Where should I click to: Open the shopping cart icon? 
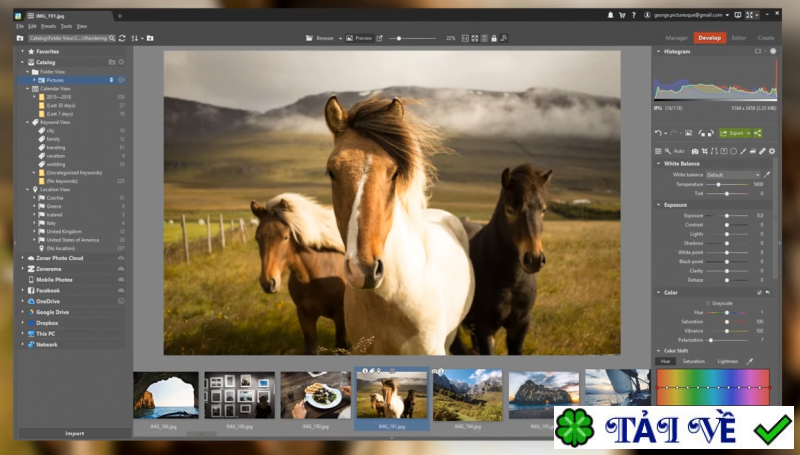click(x=621, y=15)
